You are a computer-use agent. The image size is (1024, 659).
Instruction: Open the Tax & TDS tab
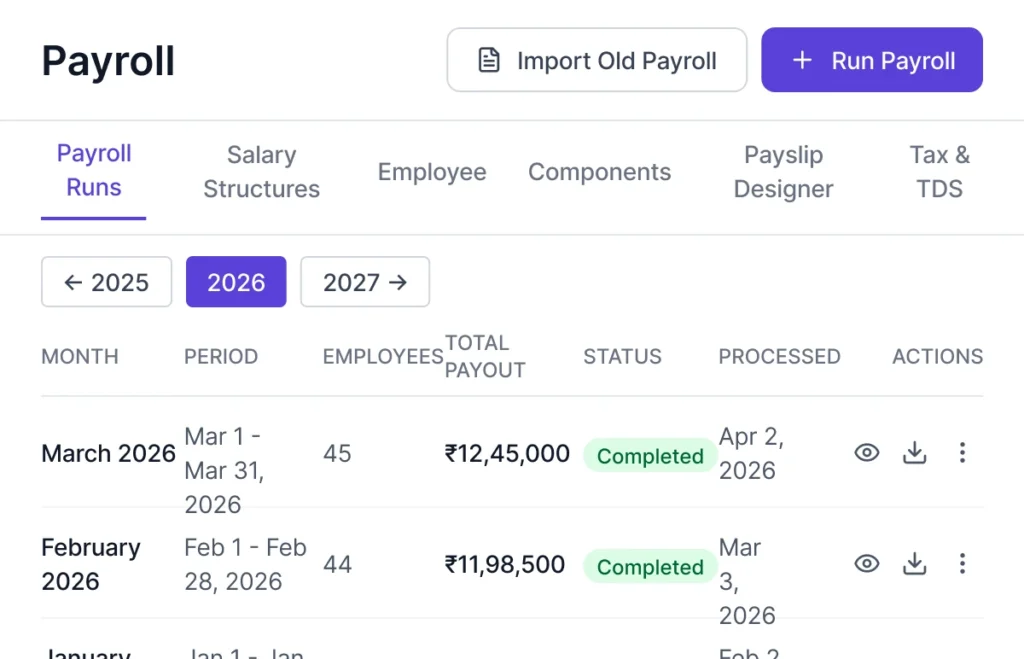point(939,172)
